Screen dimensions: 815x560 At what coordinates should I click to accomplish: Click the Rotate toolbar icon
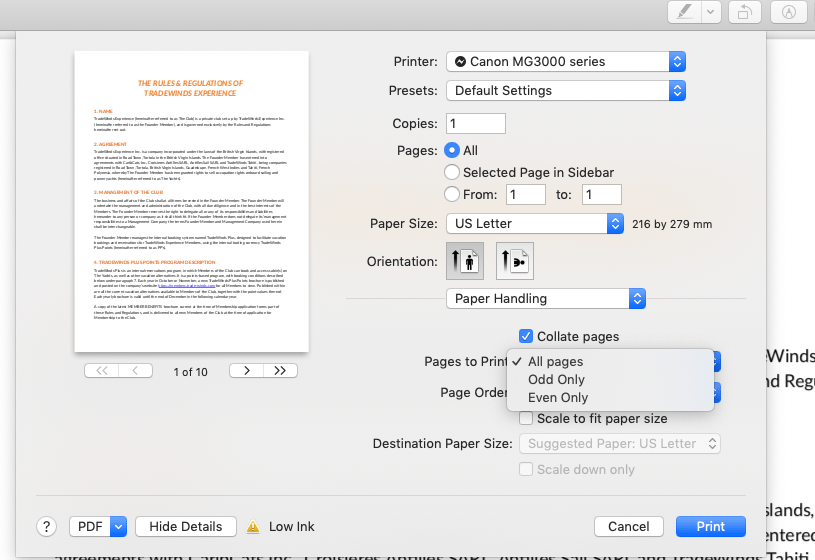(745, 11)
